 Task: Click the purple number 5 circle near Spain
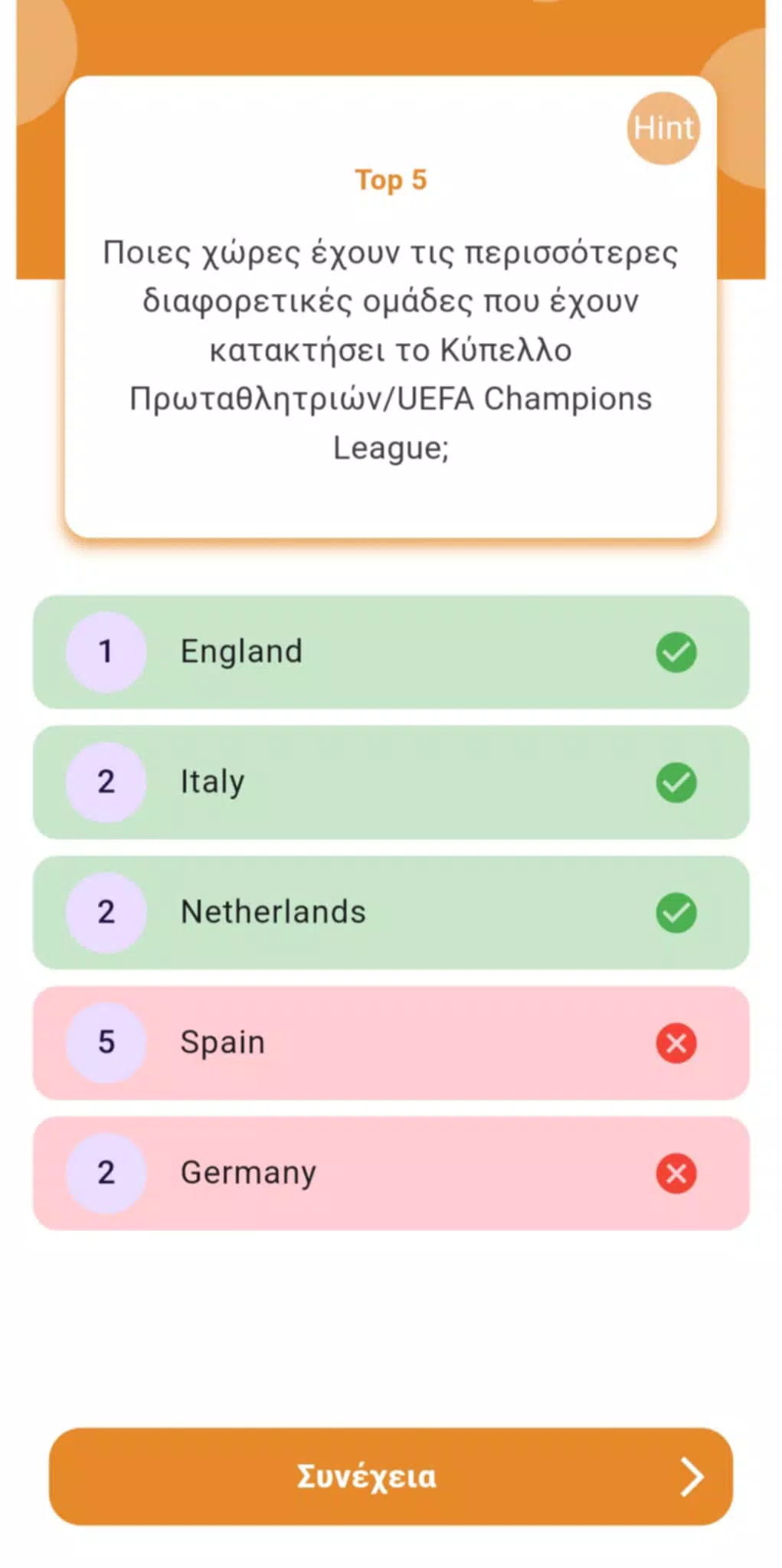(107, 1043)
